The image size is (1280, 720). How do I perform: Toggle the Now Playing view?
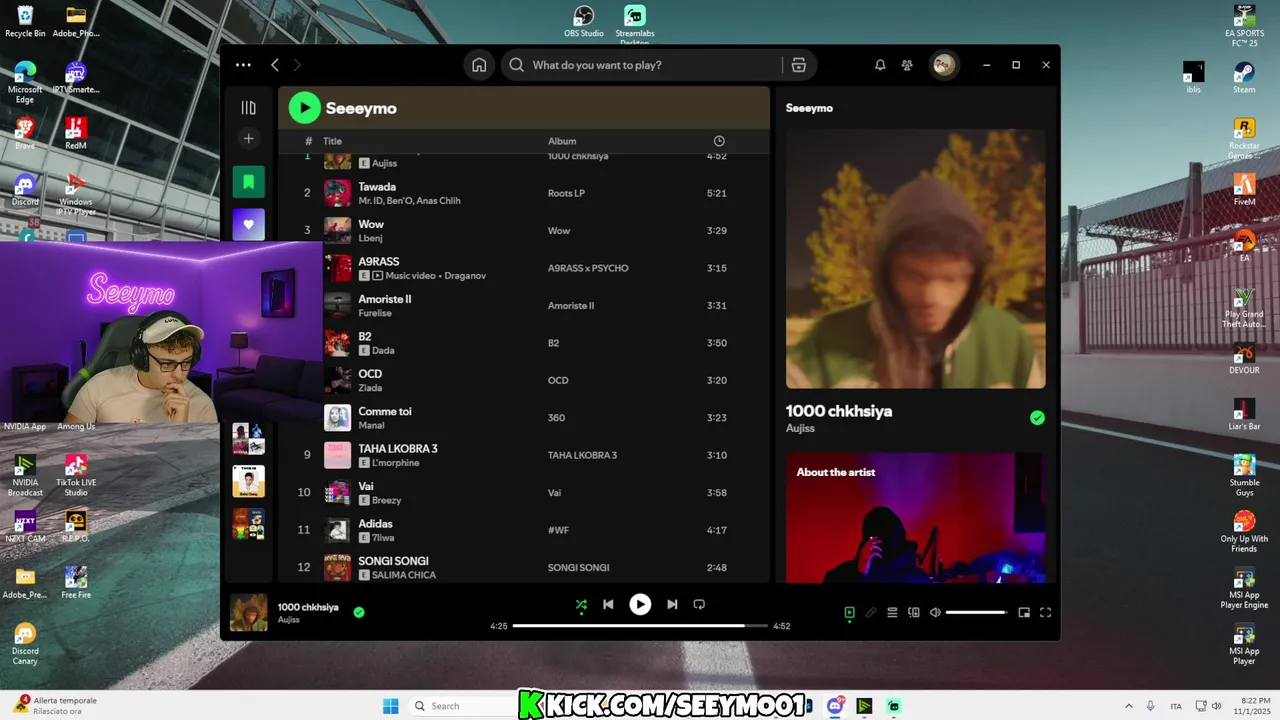[x=849, y=613]
